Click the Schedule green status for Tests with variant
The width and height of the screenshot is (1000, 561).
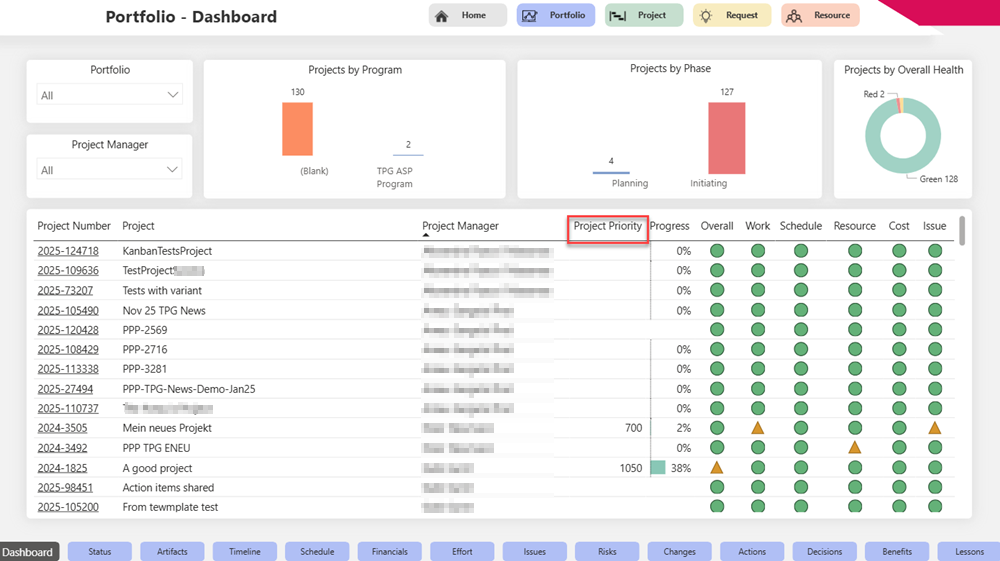pos(801,290)
